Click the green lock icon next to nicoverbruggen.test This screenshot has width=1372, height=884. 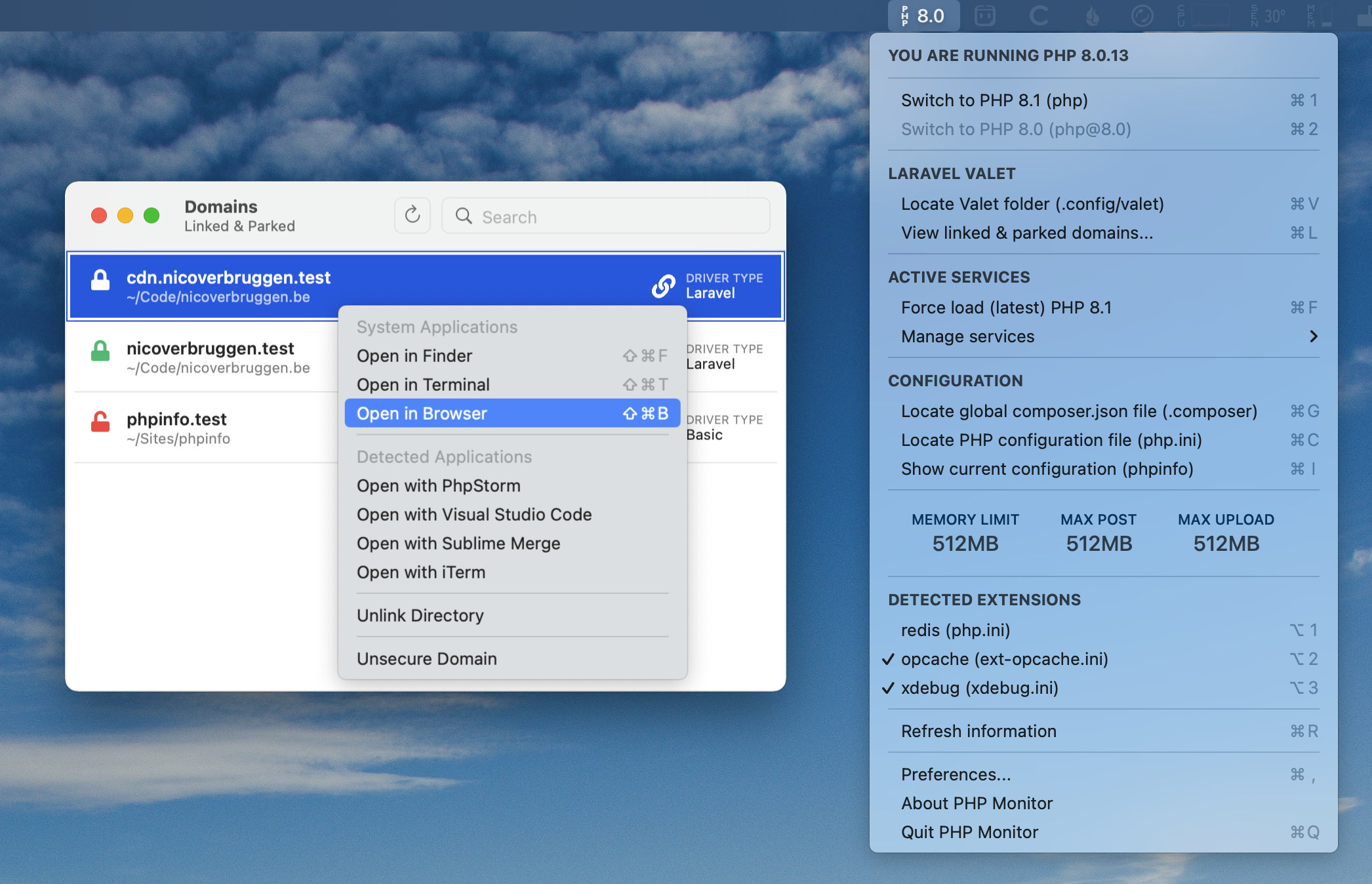pos(100,348)
